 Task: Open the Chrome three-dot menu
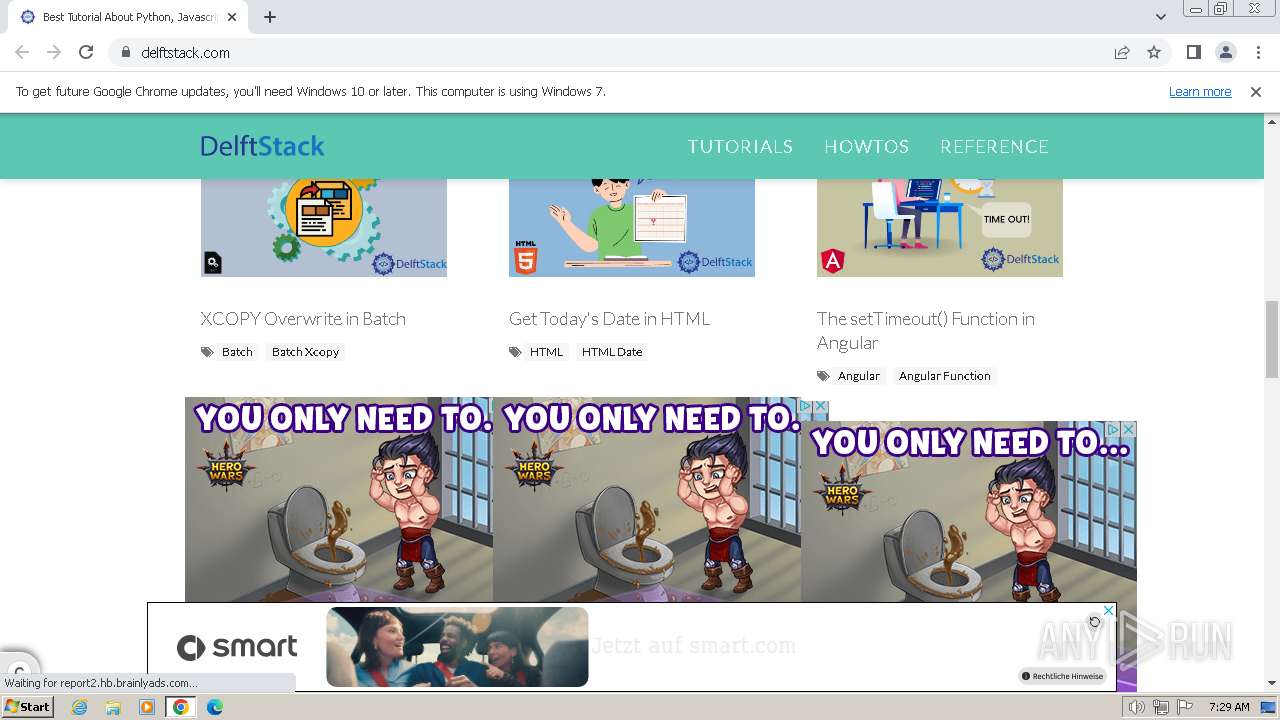(1258, 52)
